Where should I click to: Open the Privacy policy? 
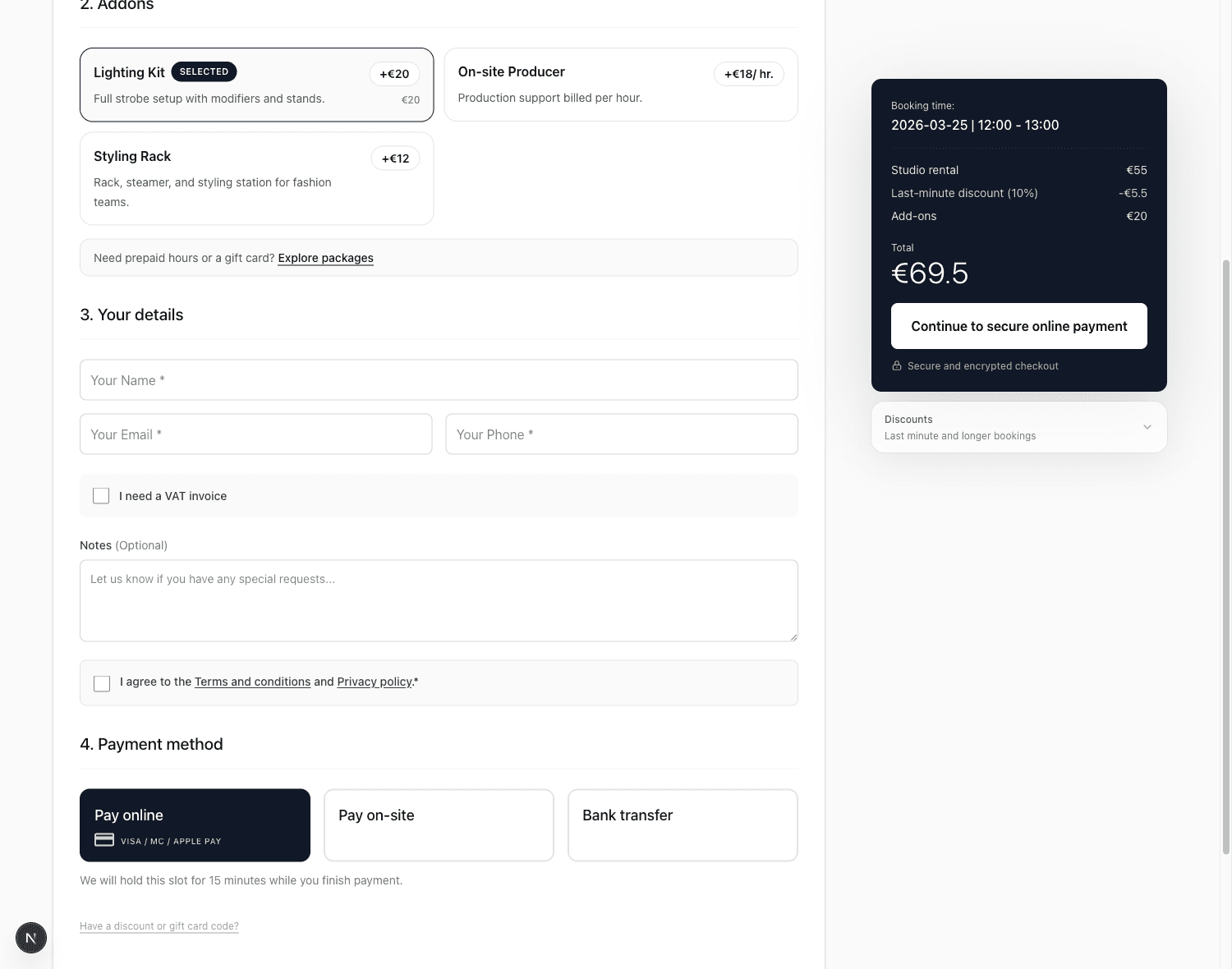click(374, 682)
